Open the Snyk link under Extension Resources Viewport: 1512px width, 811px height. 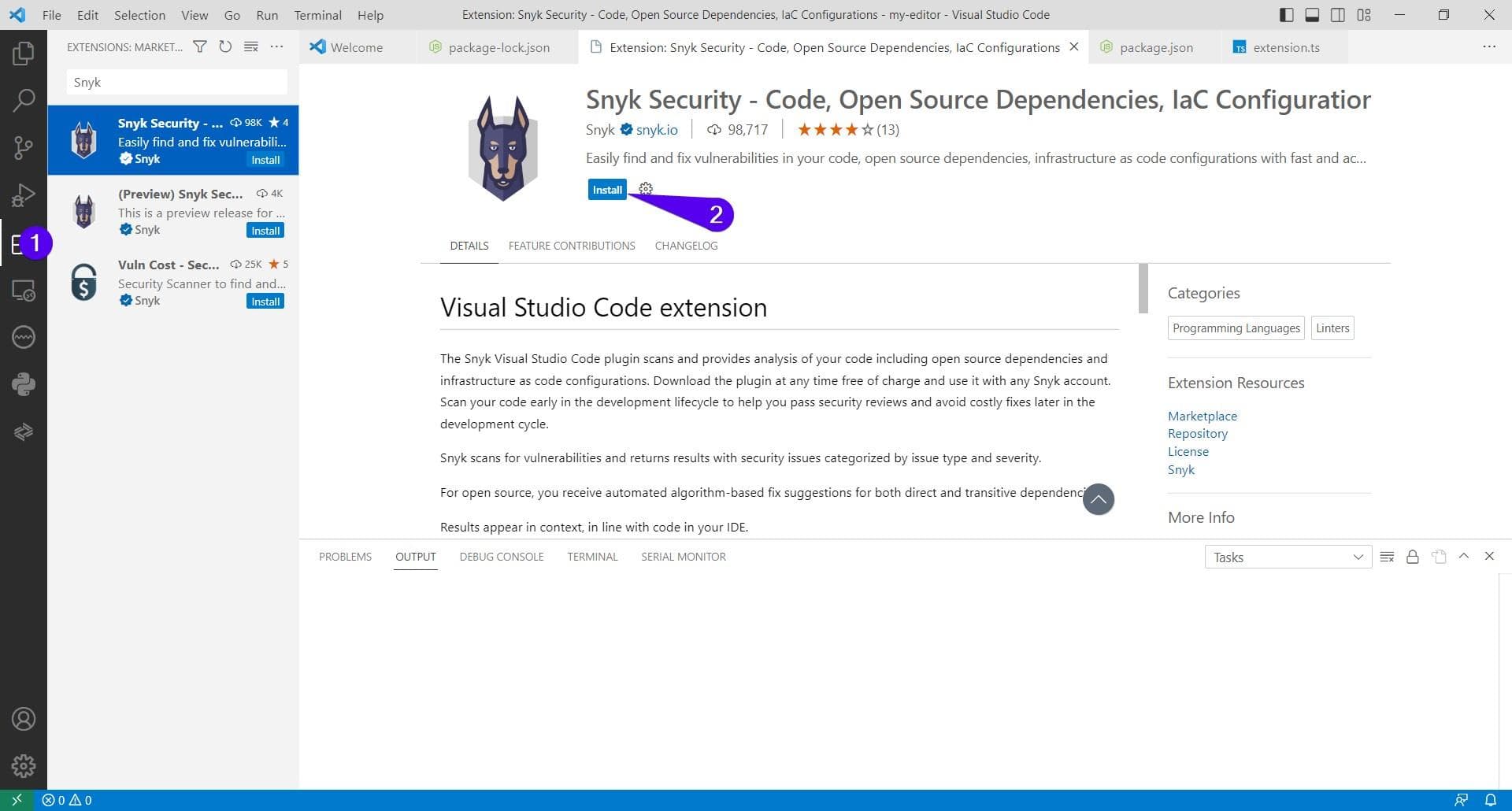coord(1180,470)
